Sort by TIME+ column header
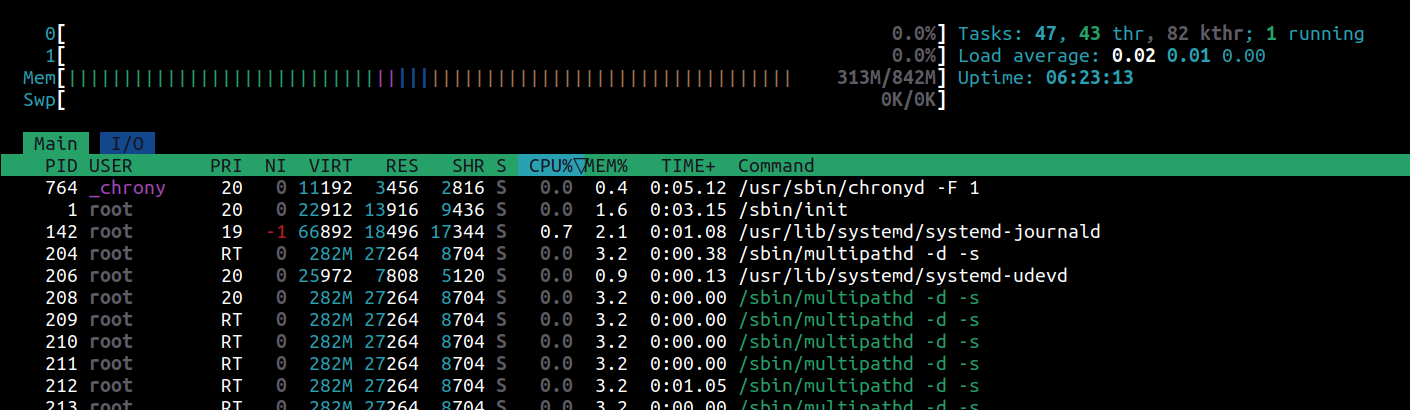The image size is (1410, 410). tap(688, 166)
